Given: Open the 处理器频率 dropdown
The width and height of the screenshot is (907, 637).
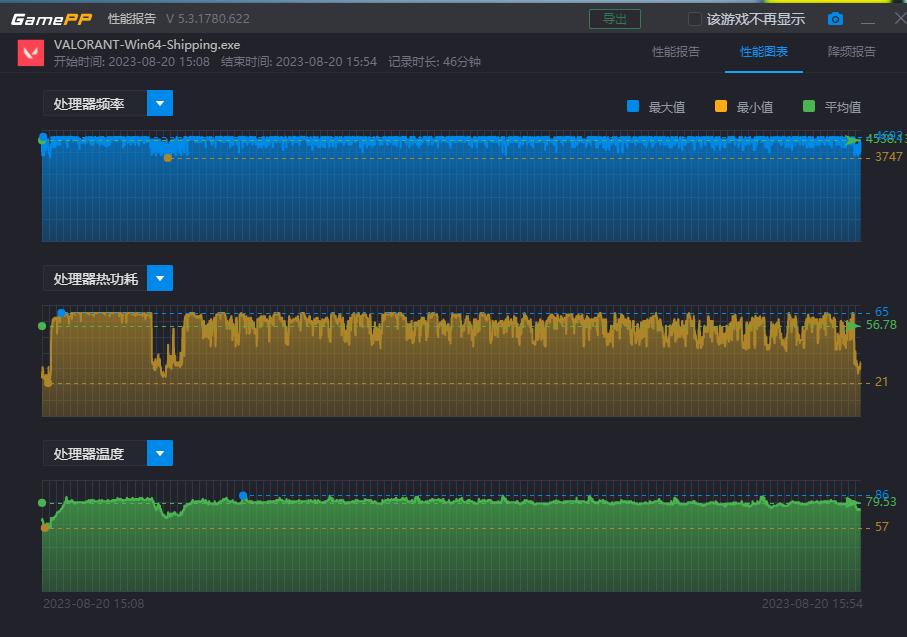Looking at the screenshot, I should coord(160,103).
